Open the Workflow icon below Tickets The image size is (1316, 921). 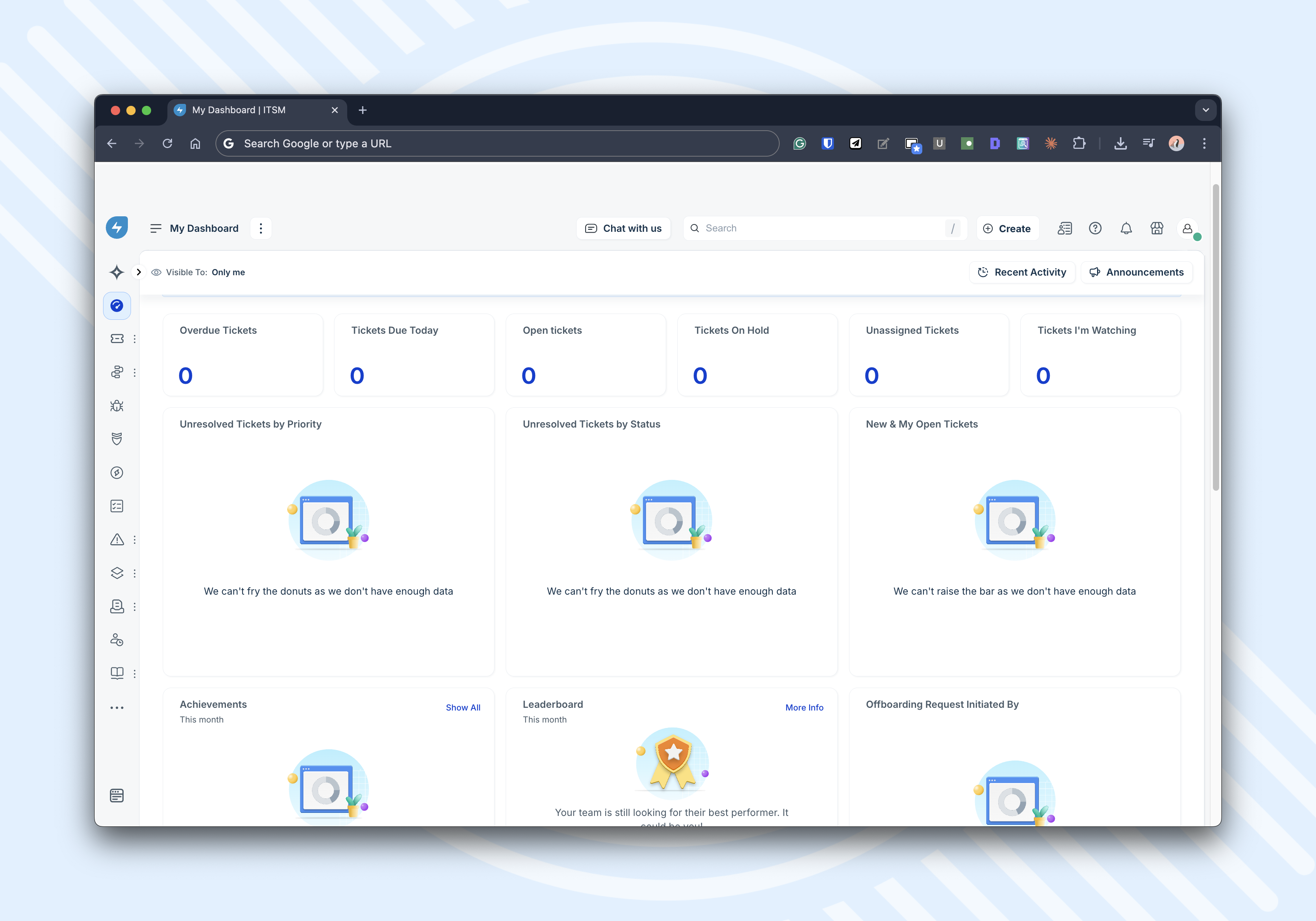point(117,372)
